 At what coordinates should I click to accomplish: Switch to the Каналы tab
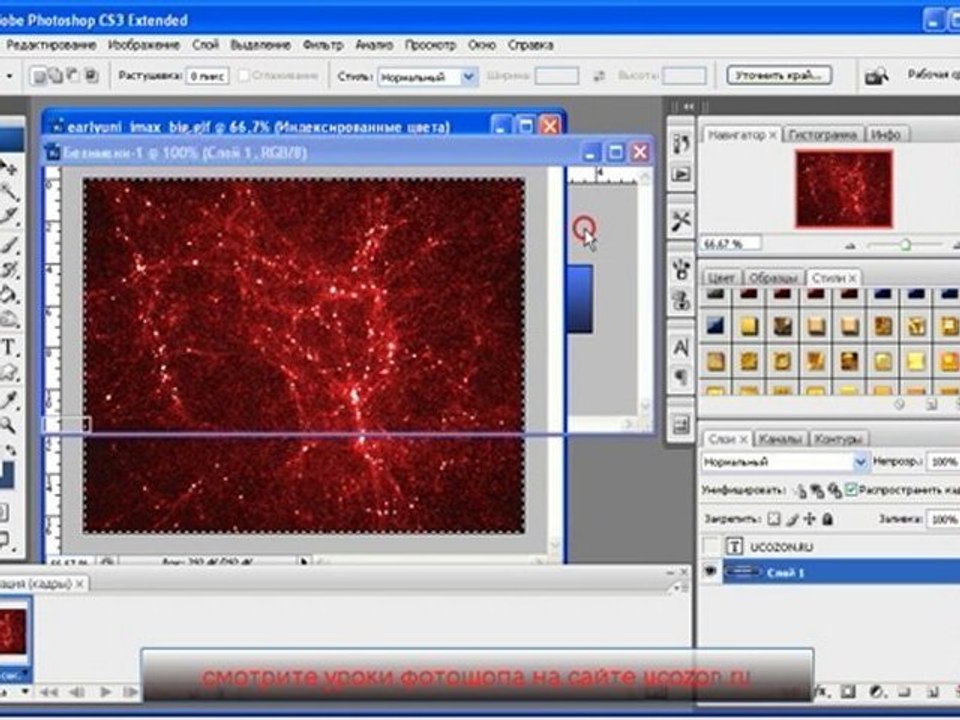(x=779, y=439)
